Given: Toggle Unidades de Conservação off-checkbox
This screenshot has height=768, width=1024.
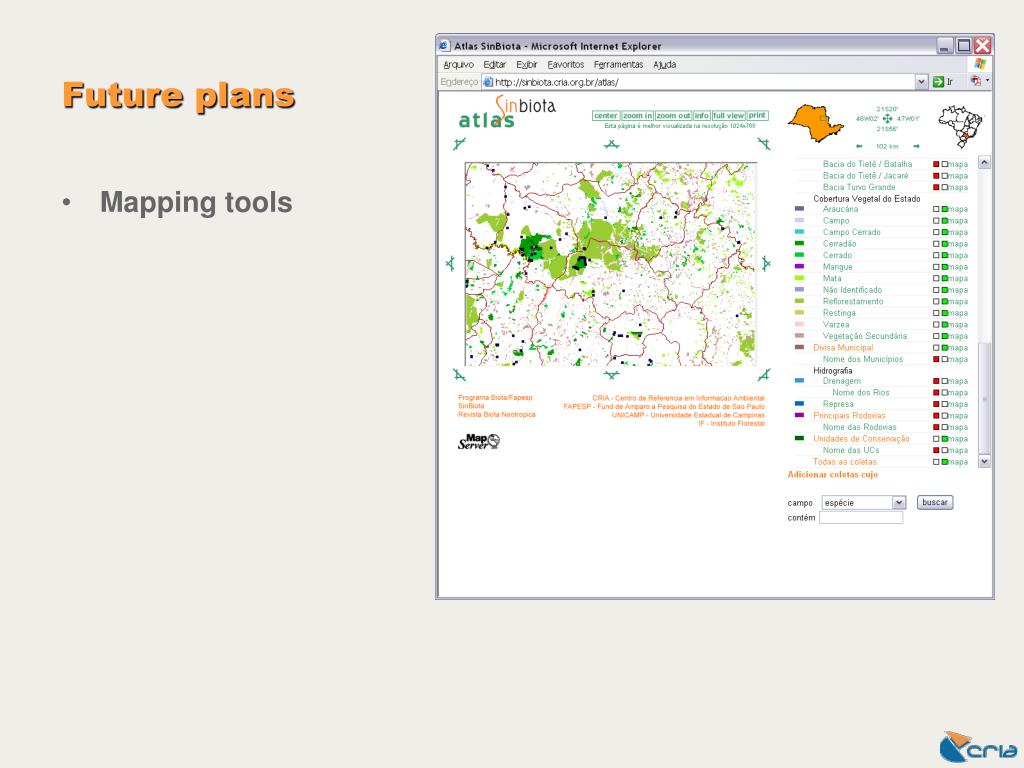Looking at the screenshot, I should pos(936,439).
